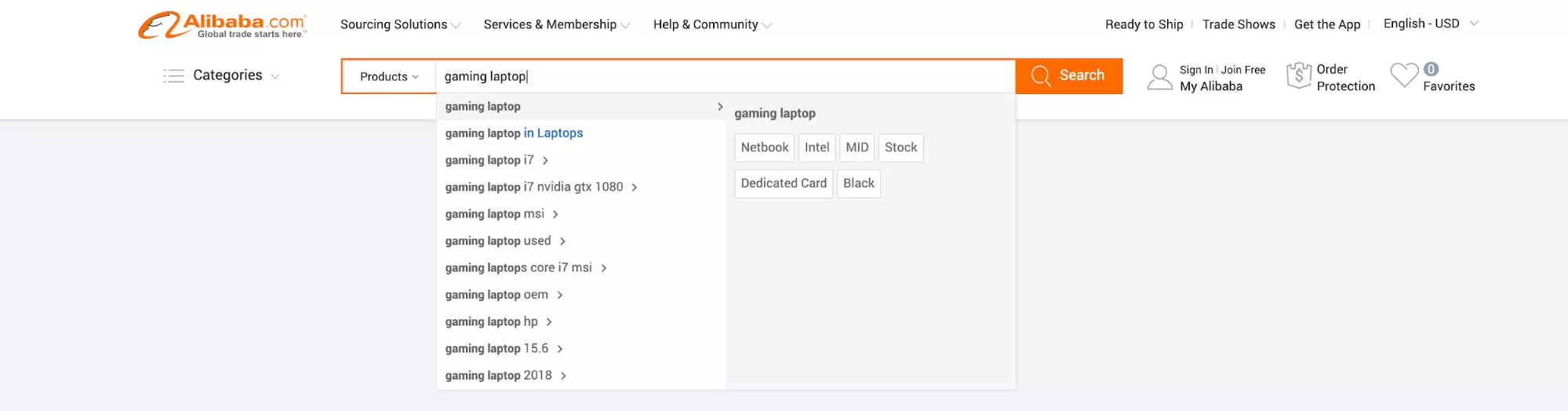Click the 'gaming laptop' heading in suggestions panel
The height and width of the screenshot is (411, 1568).
pos(775,114)
